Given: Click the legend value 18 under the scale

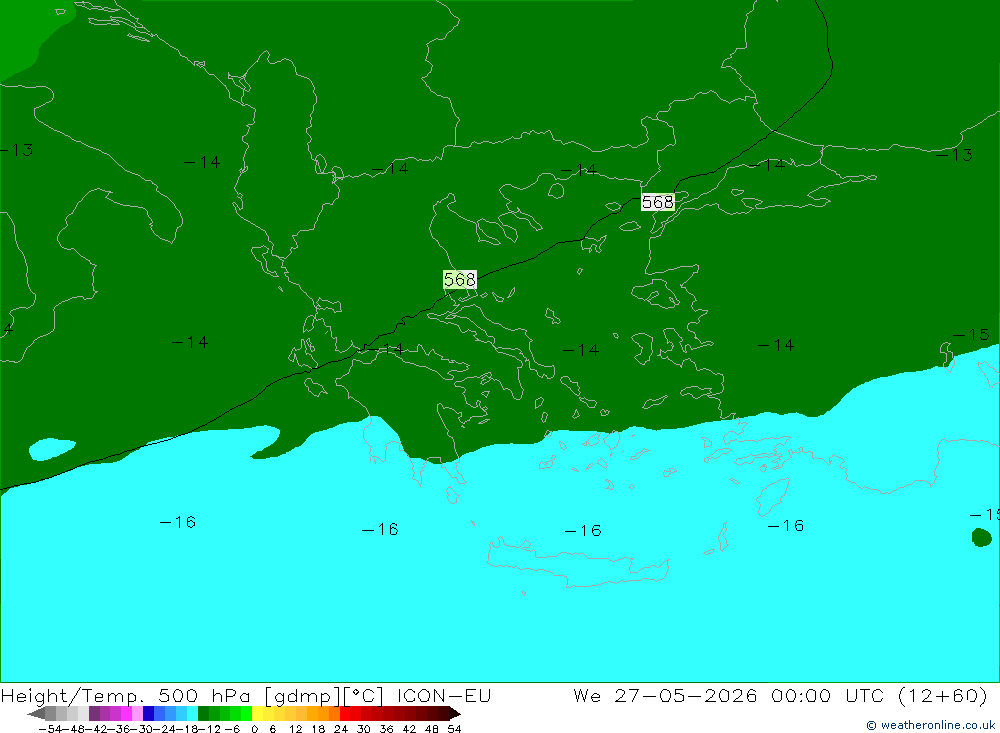Looking at the screenshot, I should click(318, 729).
